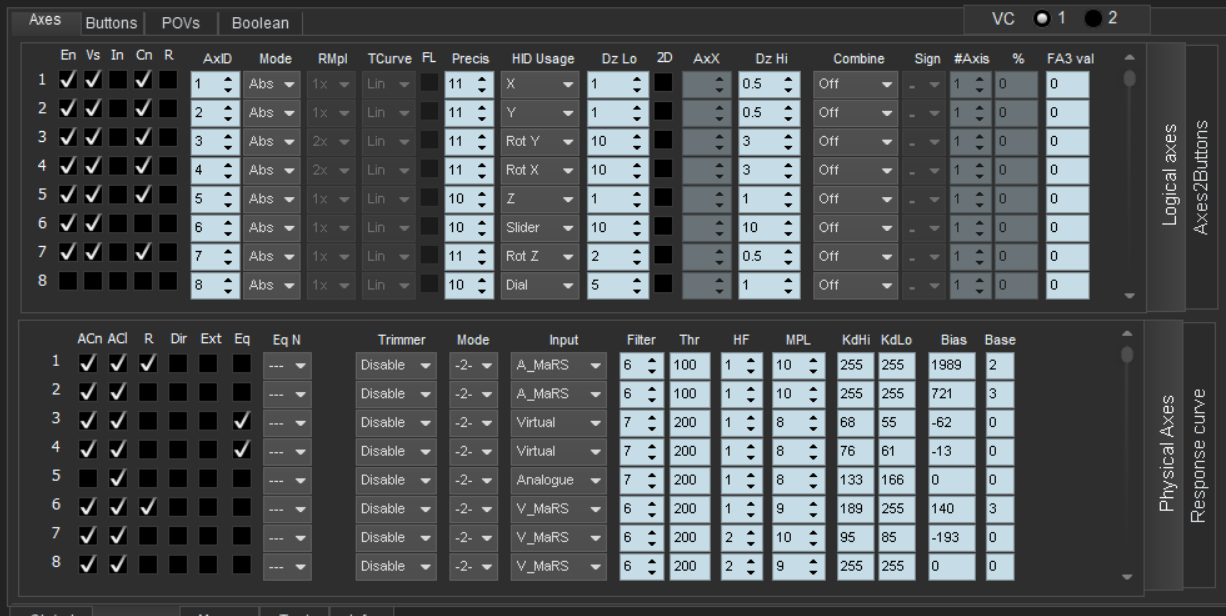Enable ACn checkbox for physical axis 5

88,480
